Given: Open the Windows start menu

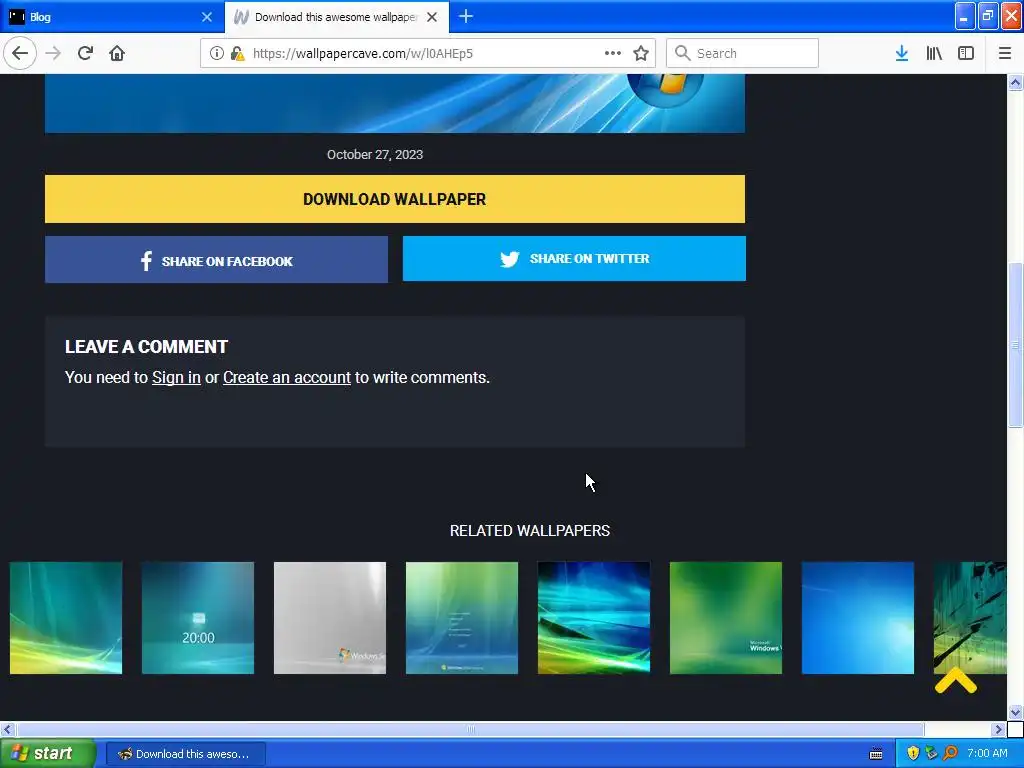Looking at the screenshot, I should point(47,753).
